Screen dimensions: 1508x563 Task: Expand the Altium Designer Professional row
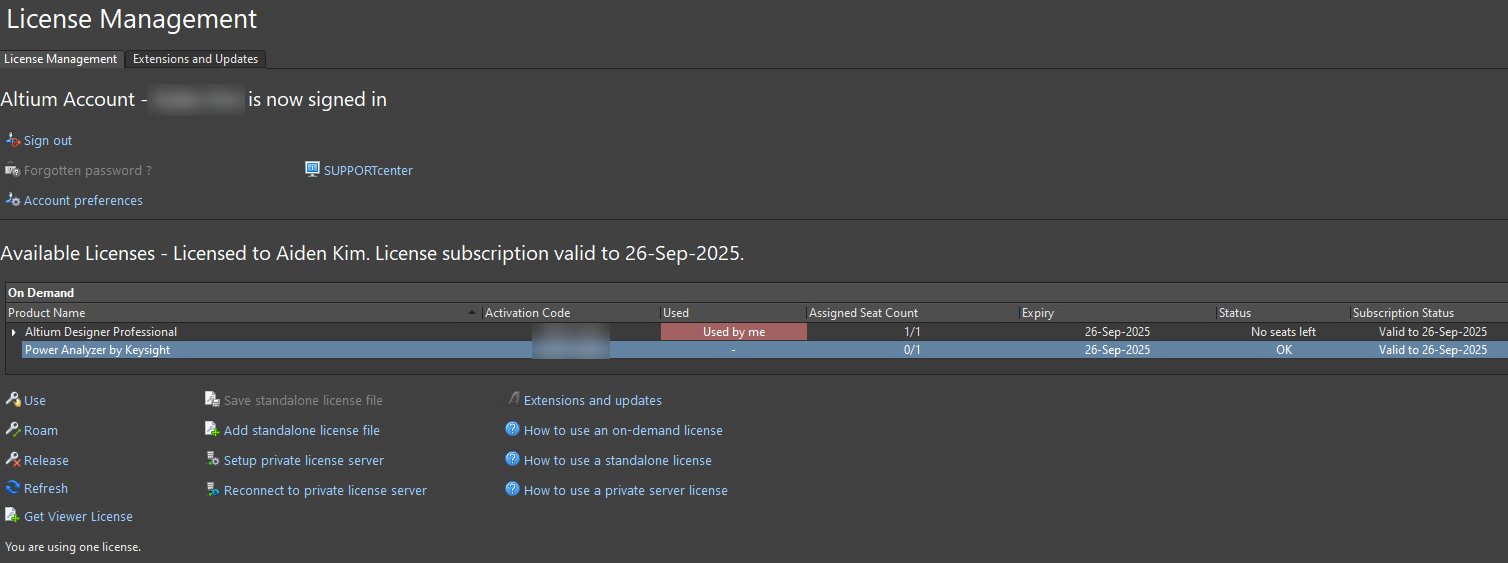[14, 332]
